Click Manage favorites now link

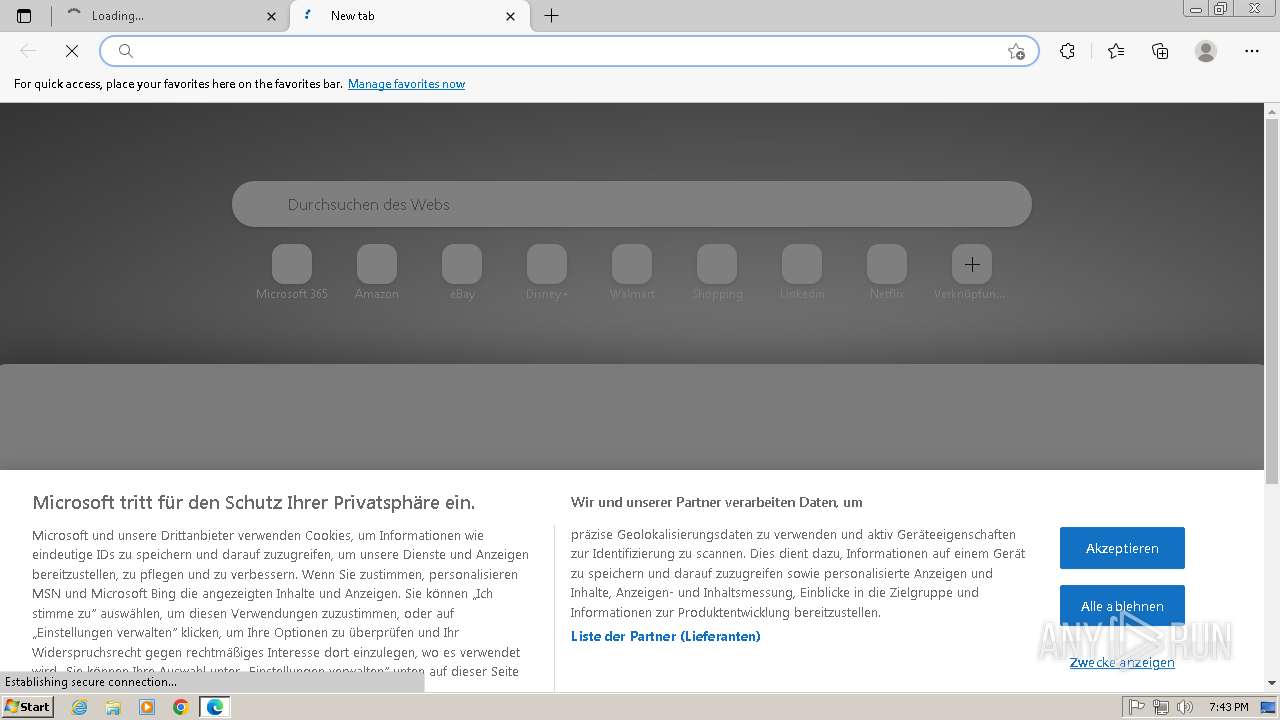click(406, 84)
